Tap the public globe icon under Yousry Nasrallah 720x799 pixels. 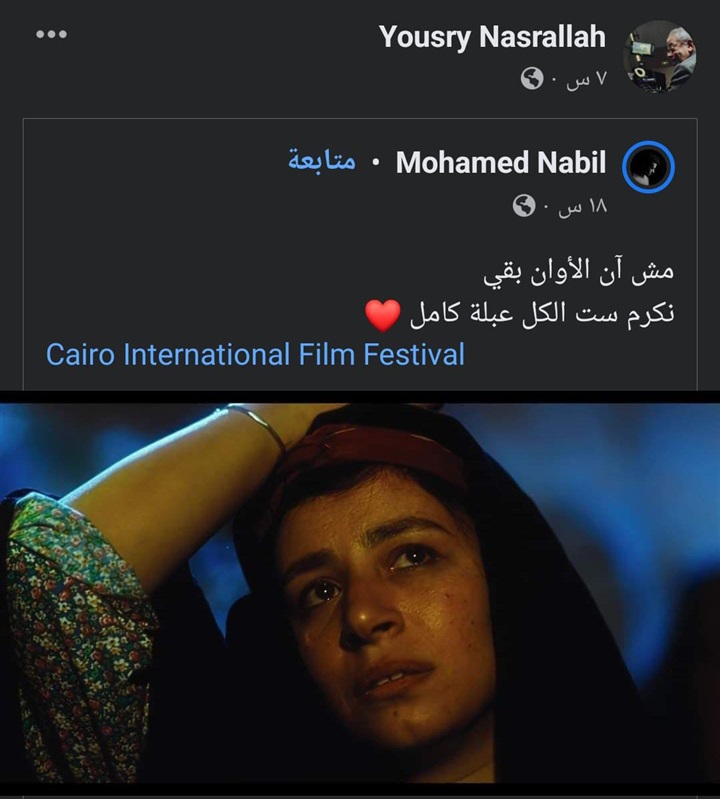(x=532, y=79)
